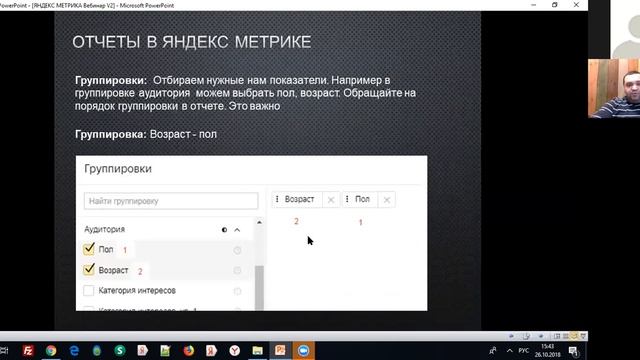Click the 'Группировки' panel heading
Image resolution: width=640 pixels, height=360 pixels.
(118, 169)
